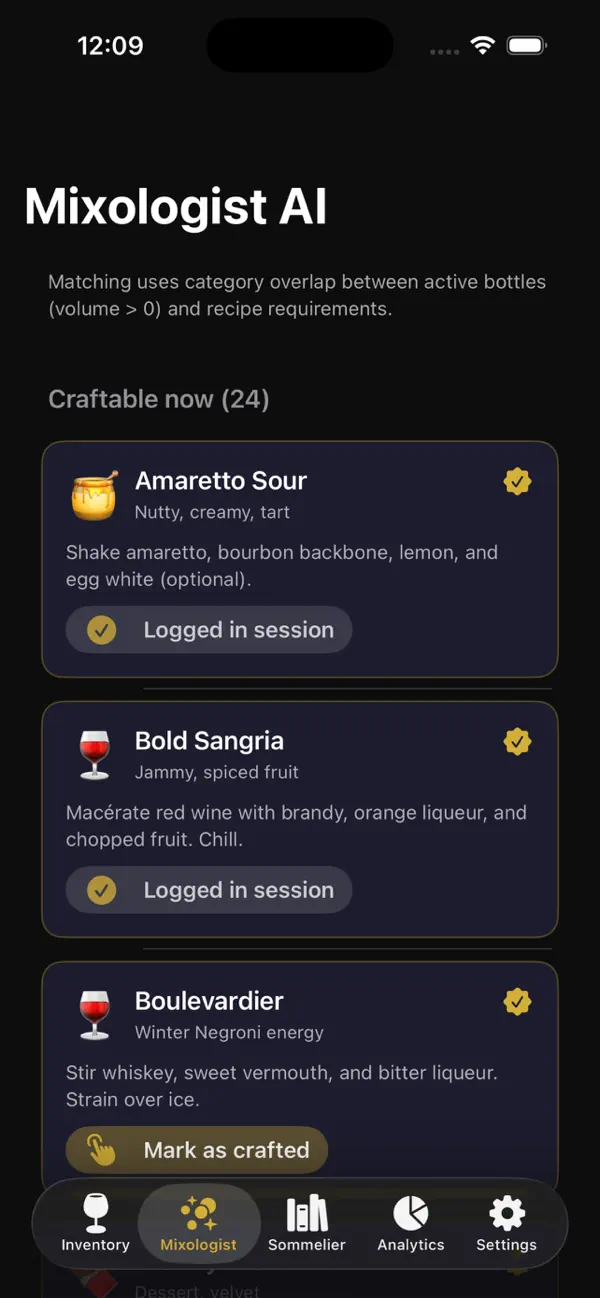Screen dimensions: 600x1298
Task: Tap the Bold Sangria wine glass icon
Action: point(94,755)
